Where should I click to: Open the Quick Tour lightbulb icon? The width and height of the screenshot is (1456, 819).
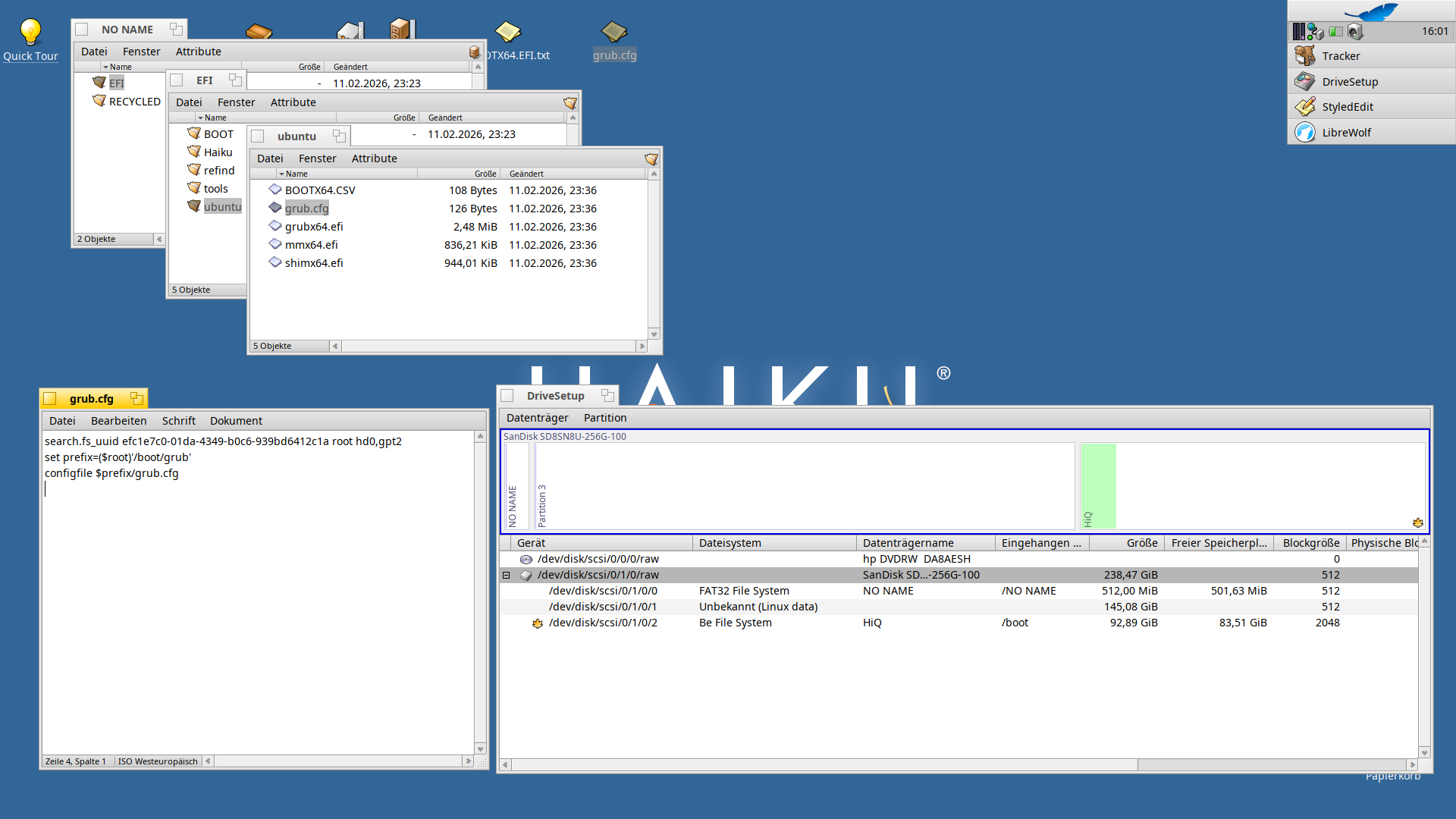tap(30, 33)
